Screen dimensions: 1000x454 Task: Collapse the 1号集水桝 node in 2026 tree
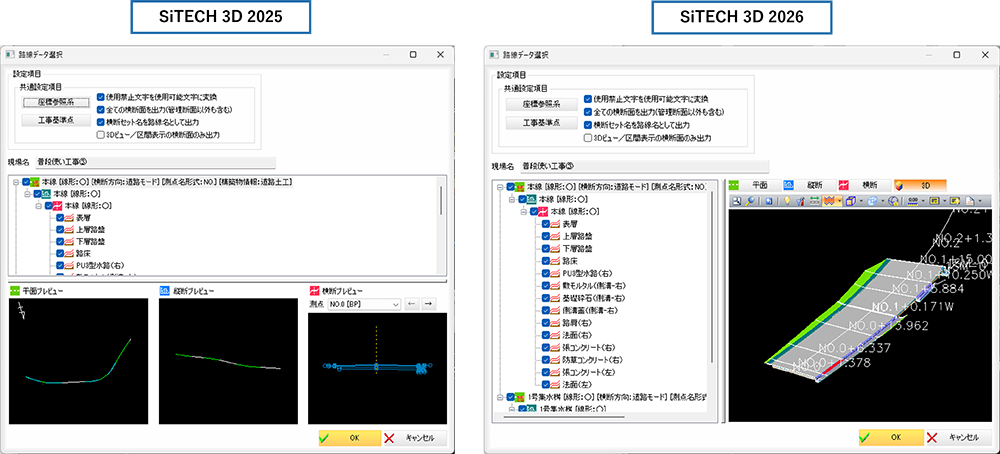click(501, 397)
